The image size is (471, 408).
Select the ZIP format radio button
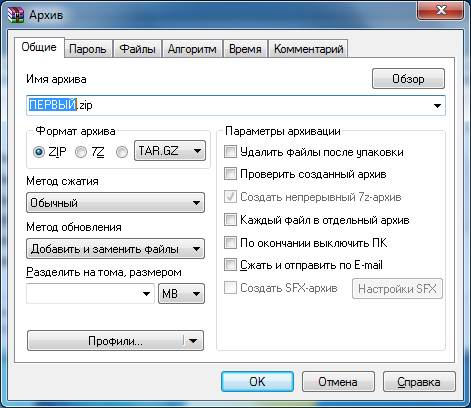39,152
